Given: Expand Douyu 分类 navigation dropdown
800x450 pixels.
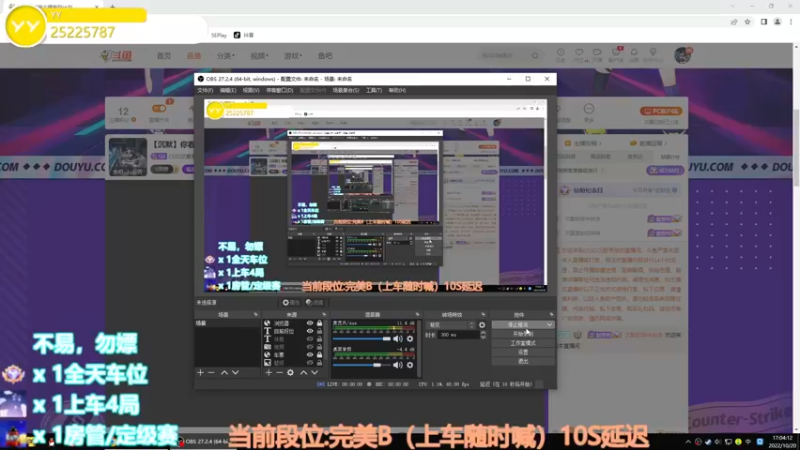Looking at the screenshot, I should pos(226,56).
